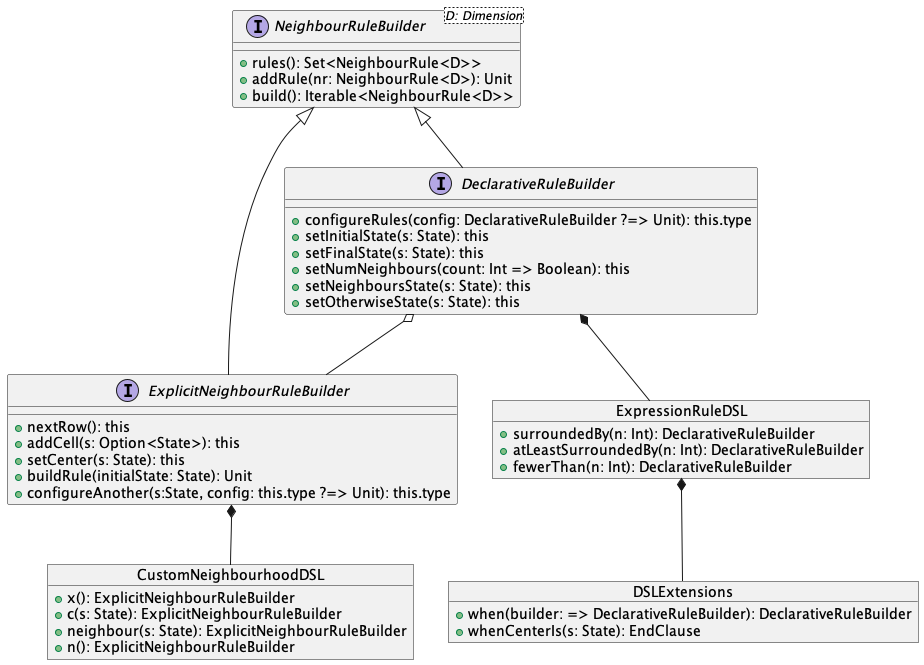Click the purple interface circle in ExplicitNeighbourRuleBuilder
The width and height of the screenshot is (924, 665).
coord(127,390)
